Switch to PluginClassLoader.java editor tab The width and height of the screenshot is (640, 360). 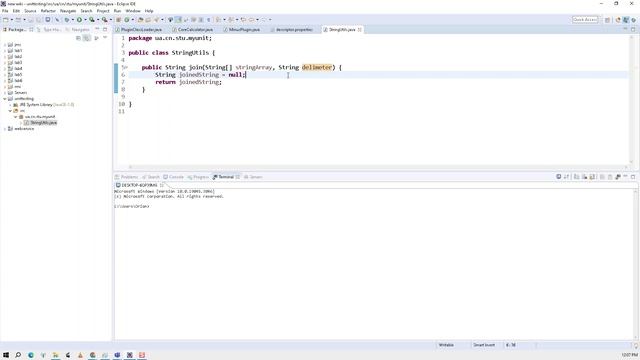click(x=139, y=30)
